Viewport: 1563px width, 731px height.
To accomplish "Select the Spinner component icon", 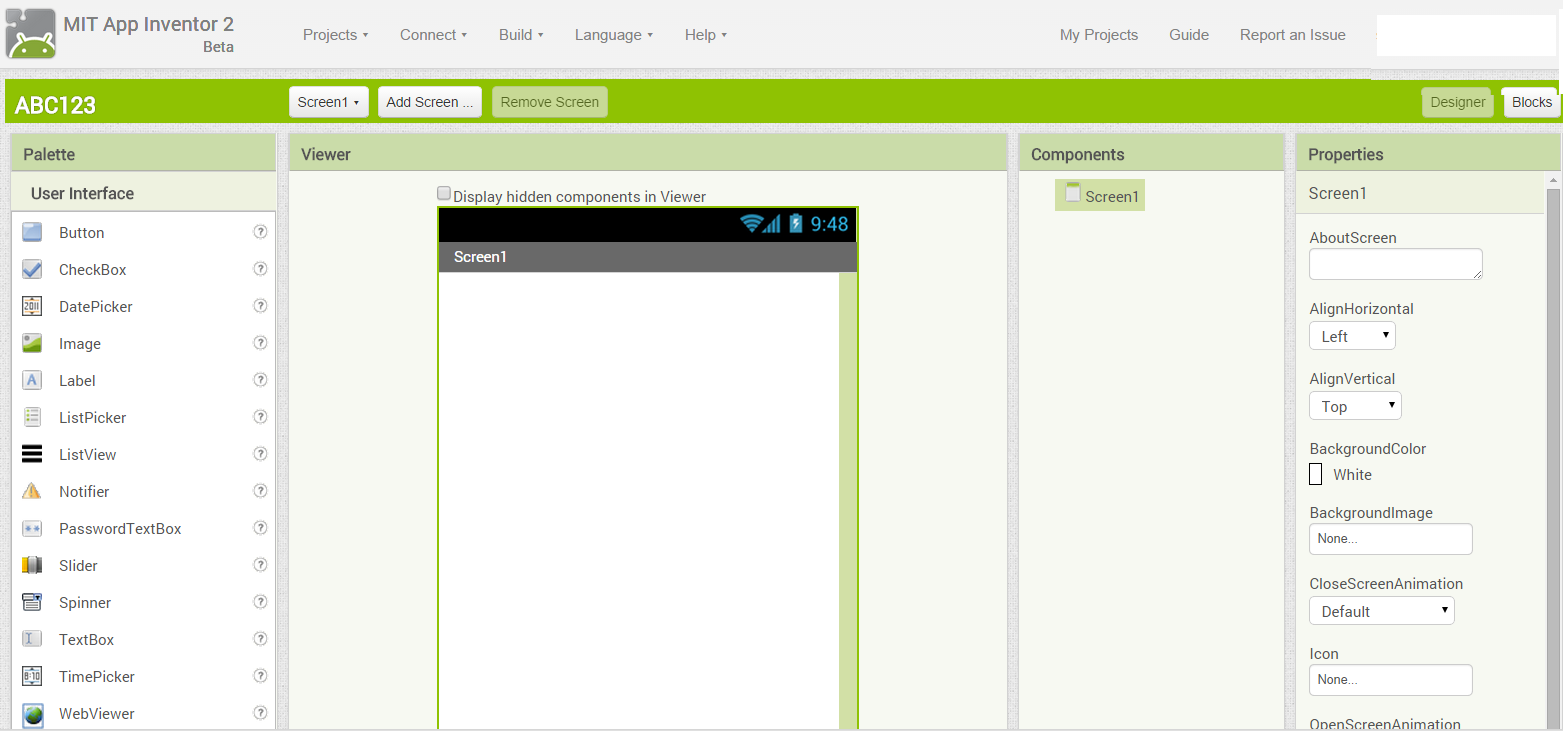I will pyautogui.click(x=32, y=602).
